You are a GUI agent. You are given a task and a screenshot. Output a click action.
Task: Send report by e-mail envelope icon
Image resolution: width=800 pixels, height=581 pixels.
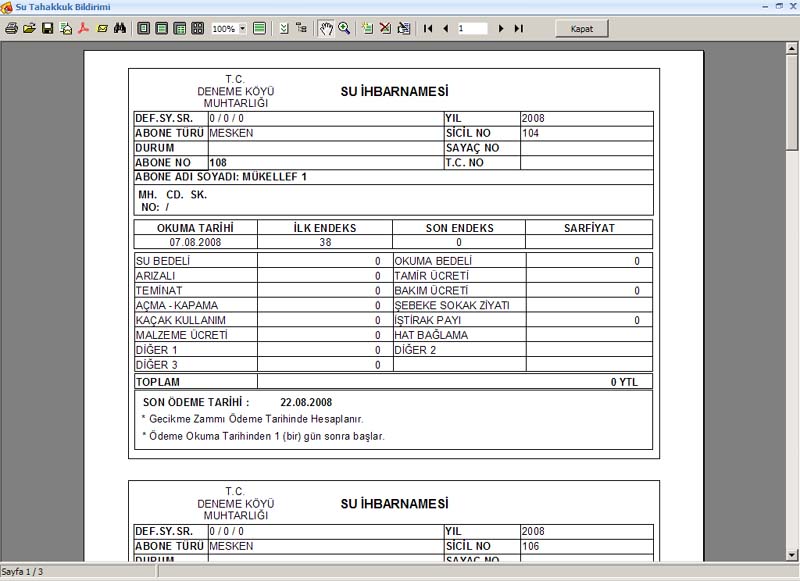tap(102, 29)
